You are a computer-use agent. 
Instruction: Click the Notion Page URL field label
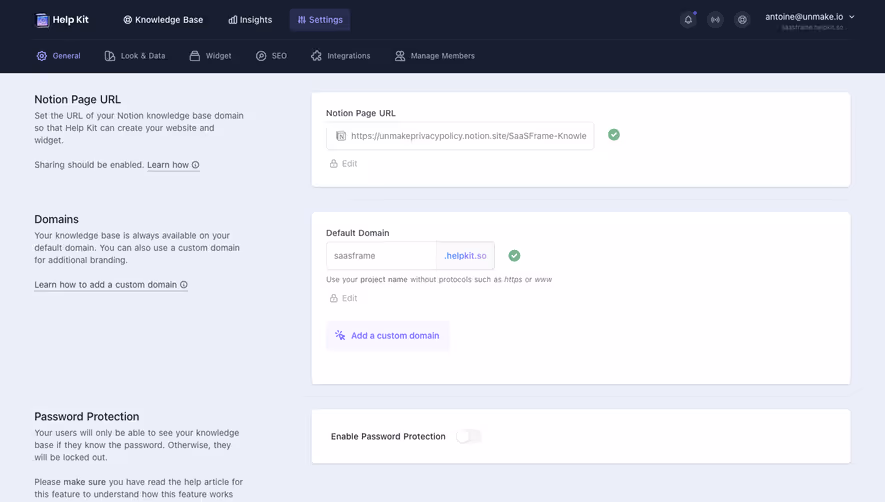point(361,113)
